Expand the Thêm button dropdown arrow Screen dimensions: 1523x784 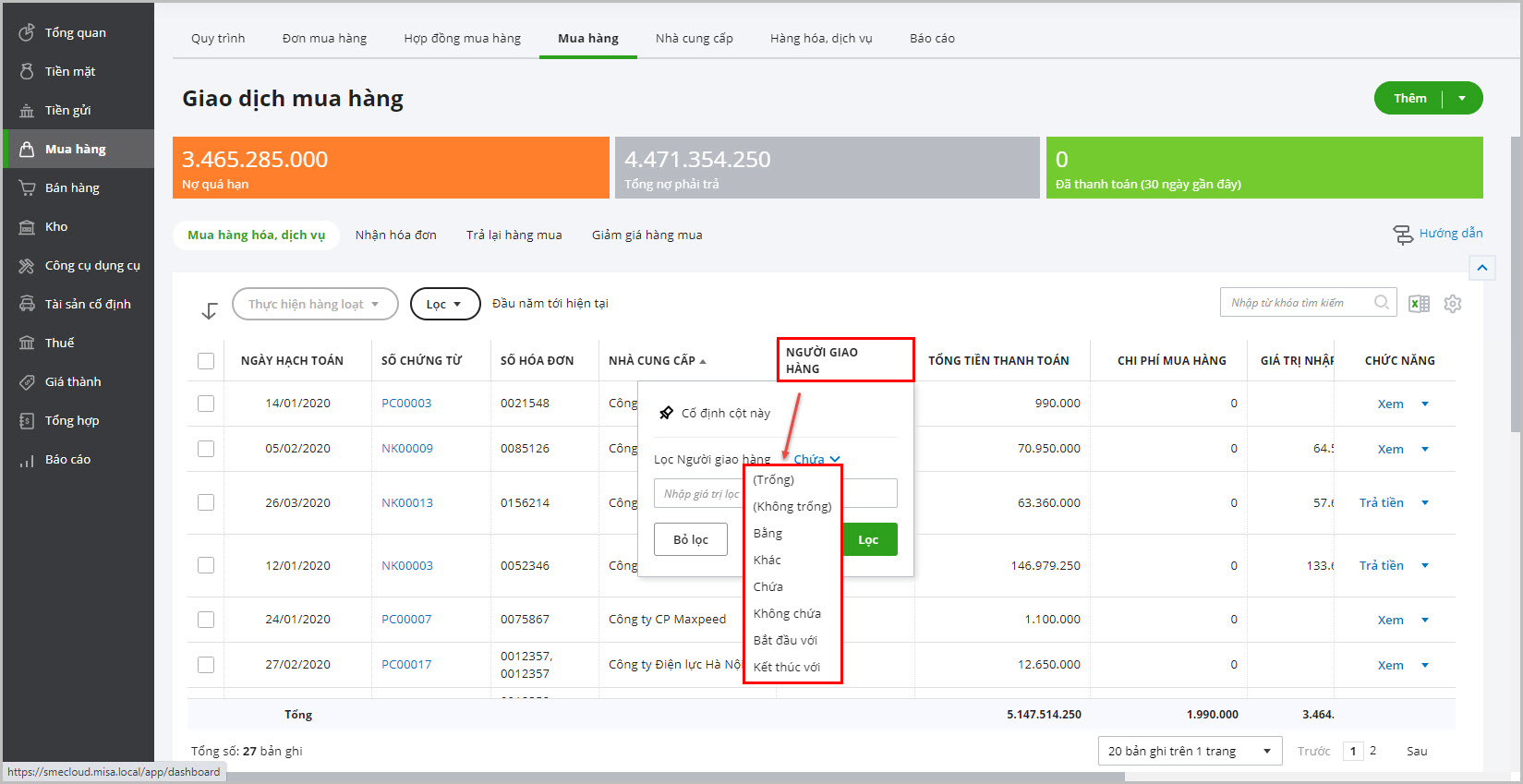1461,98
